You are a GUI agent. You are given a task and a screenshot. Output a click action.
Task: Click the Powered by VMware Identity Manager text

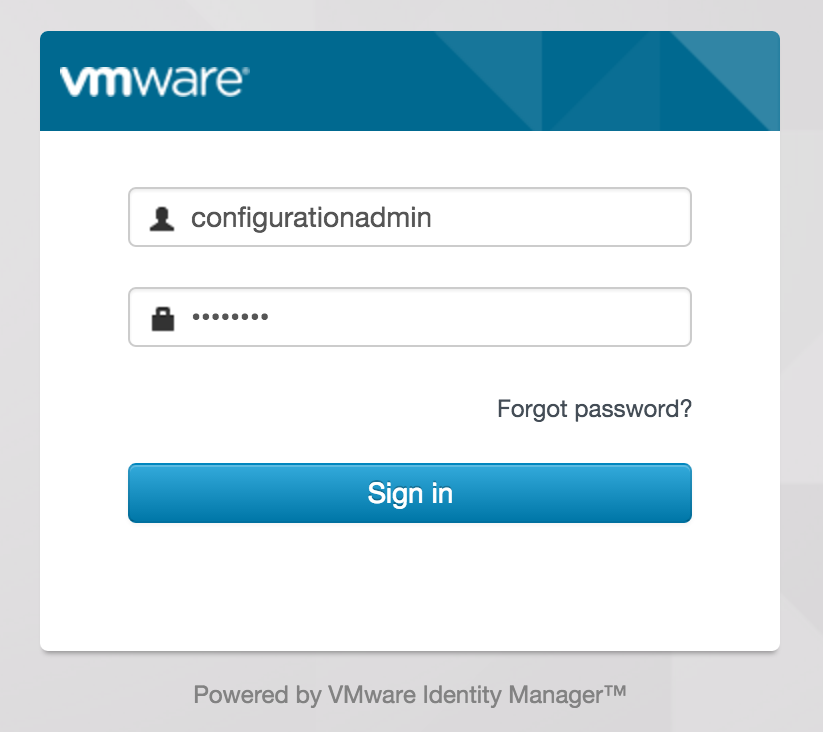click(x=411, y=694)
